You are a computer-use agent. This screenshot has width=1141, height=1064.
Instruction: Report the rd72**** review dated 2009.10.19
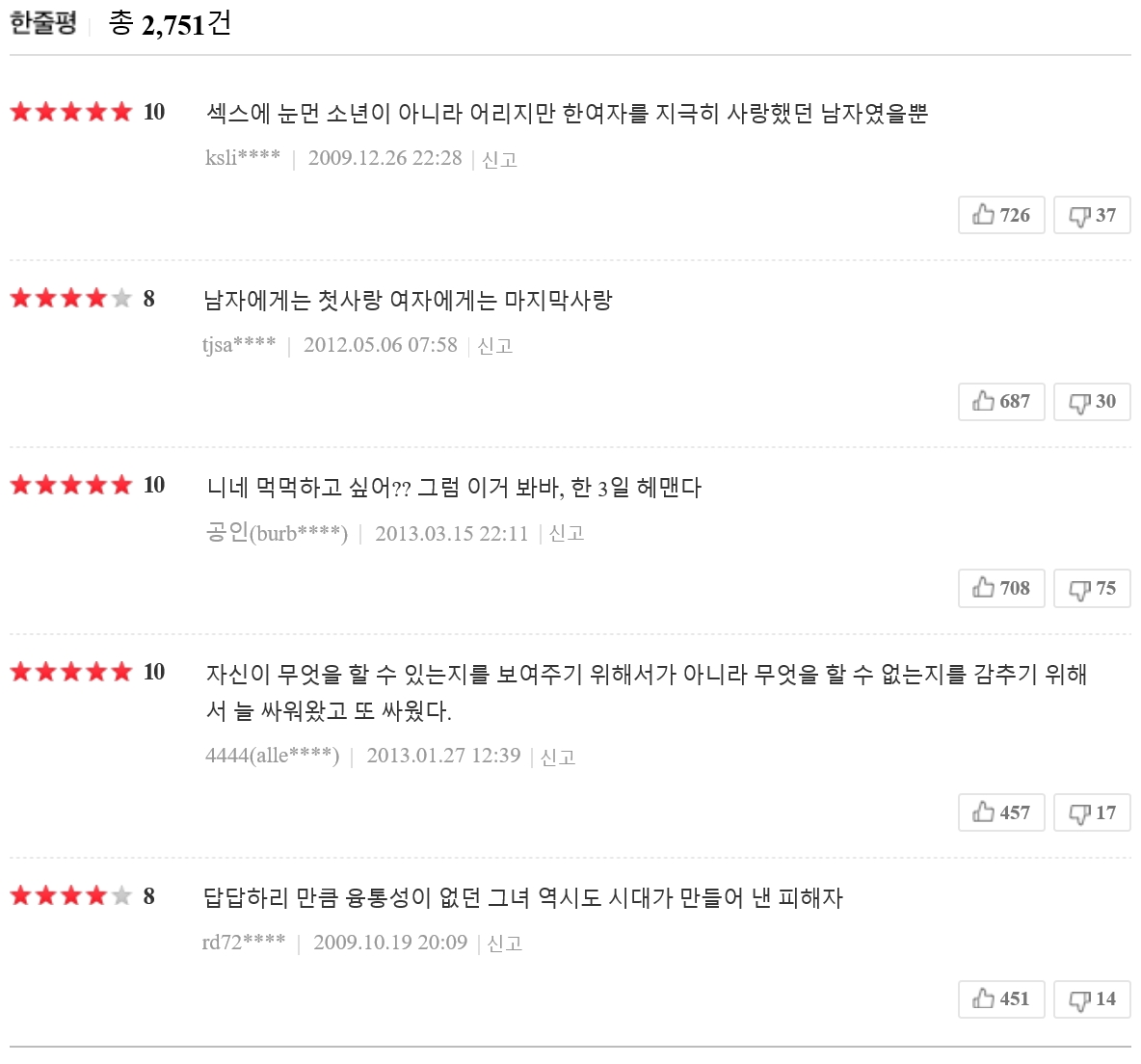tap(504, 944)
